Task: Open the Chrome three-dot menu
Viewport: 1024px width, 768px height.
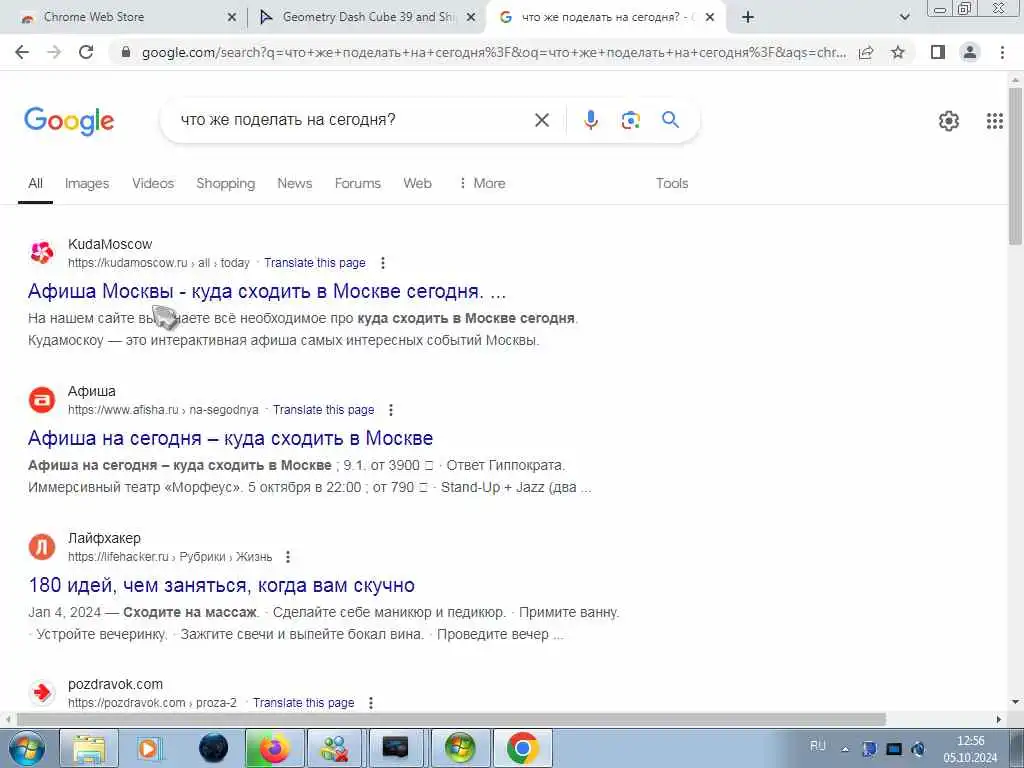Action: (x=1002, y=52)
